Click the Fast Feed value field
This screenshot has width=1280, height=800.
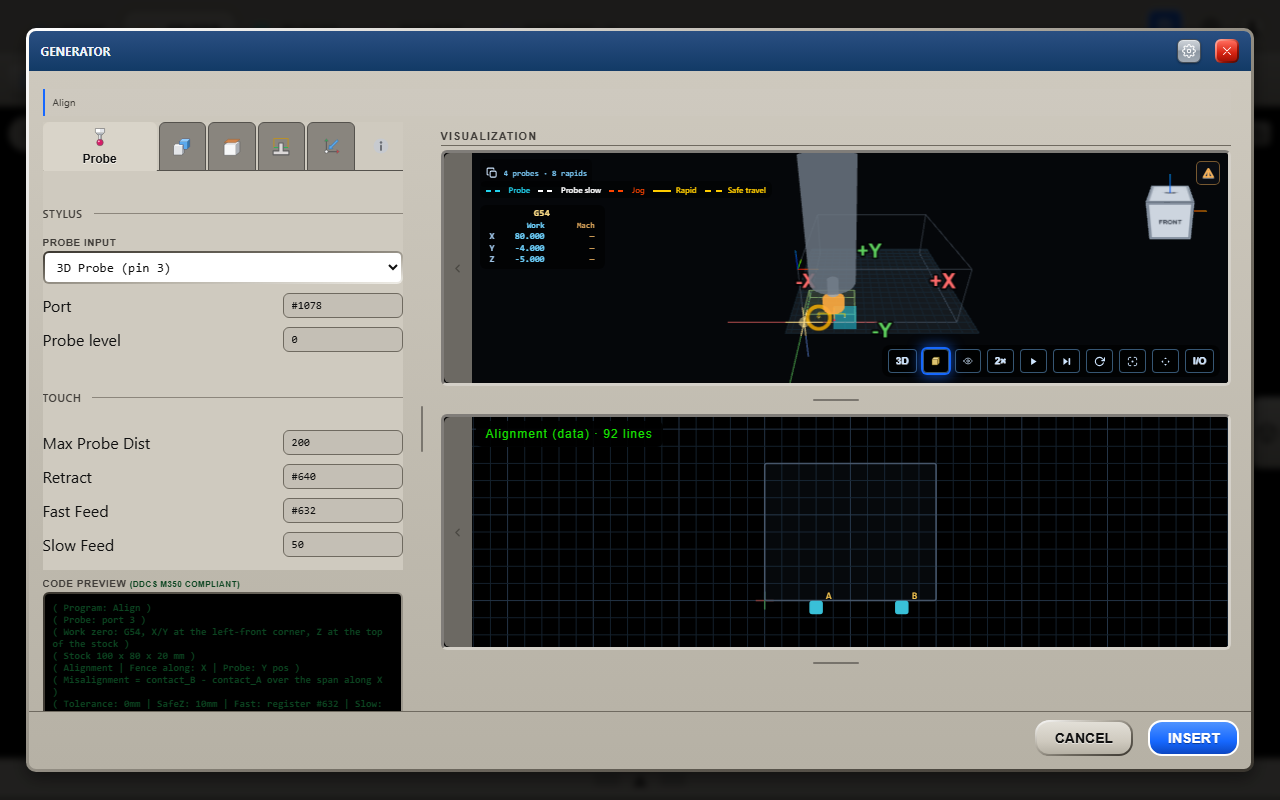pos(343,511)
